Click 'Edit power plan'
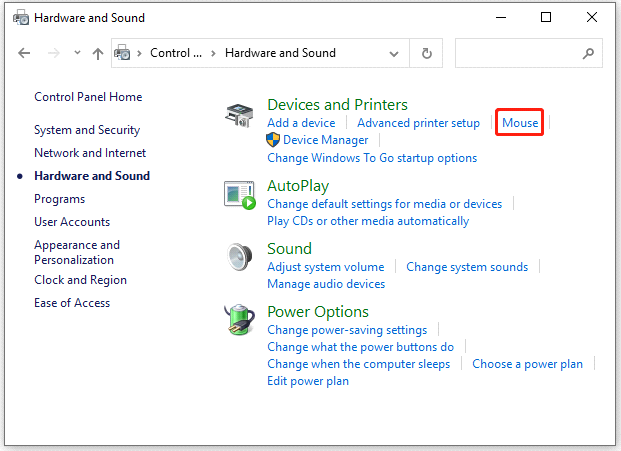The height and width of the screenshot is (451, 621). 308,381
